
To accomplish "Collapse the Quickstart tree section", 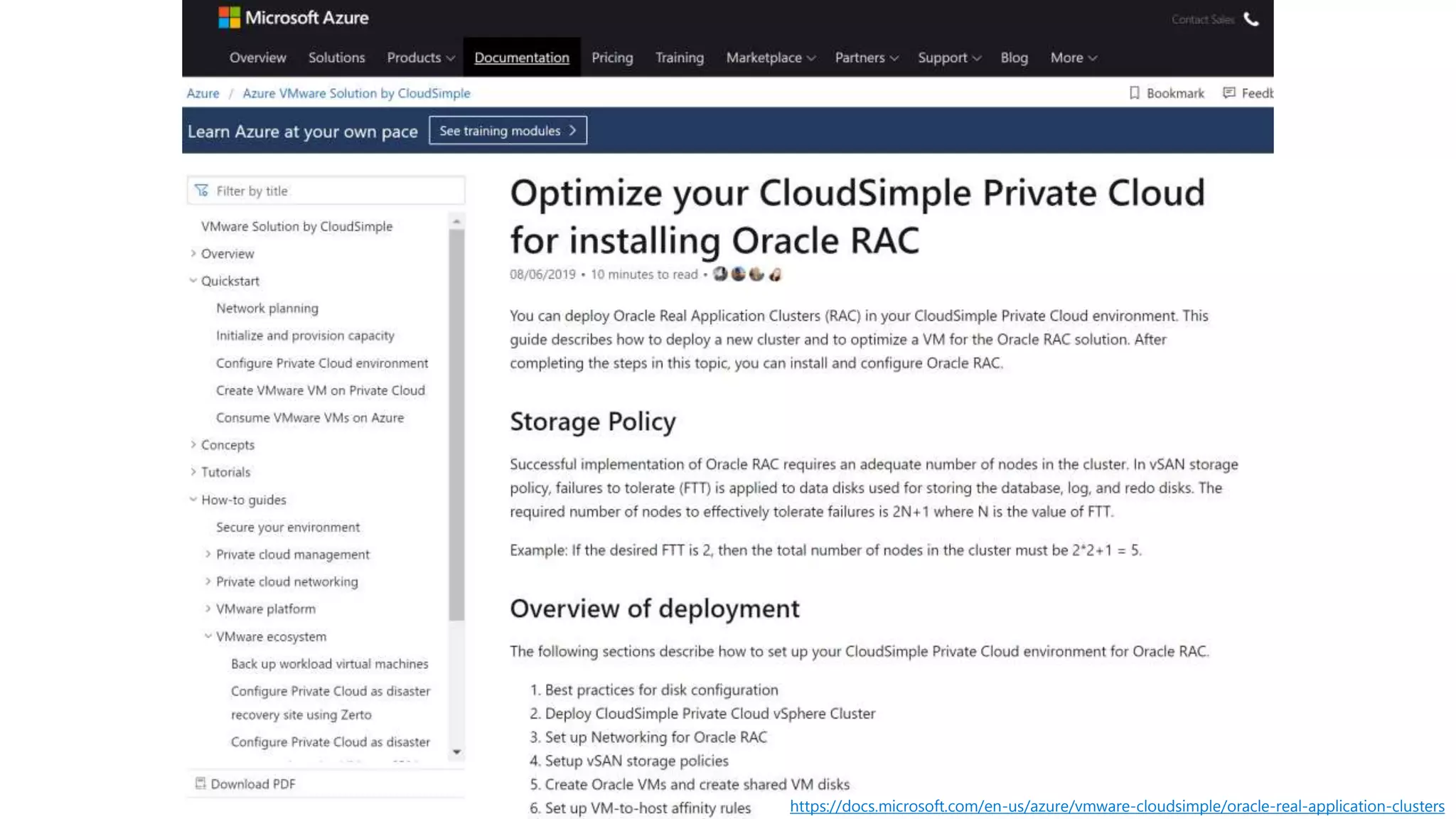I will (193, 280).
